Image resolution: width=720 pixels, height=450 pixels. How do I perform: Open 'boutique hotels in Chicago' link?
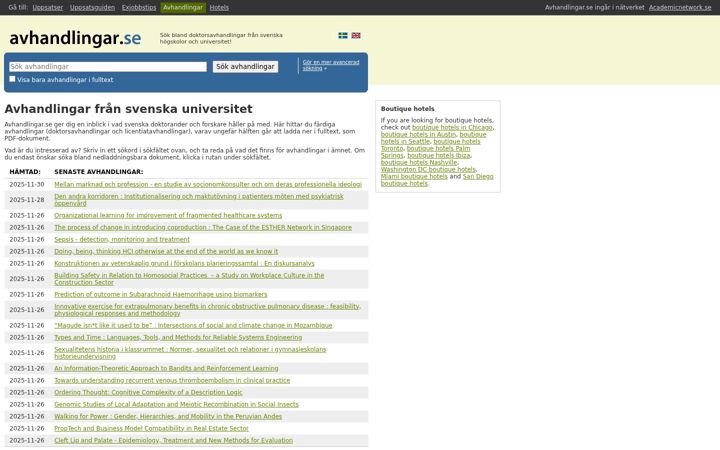(x=452, y=127)
